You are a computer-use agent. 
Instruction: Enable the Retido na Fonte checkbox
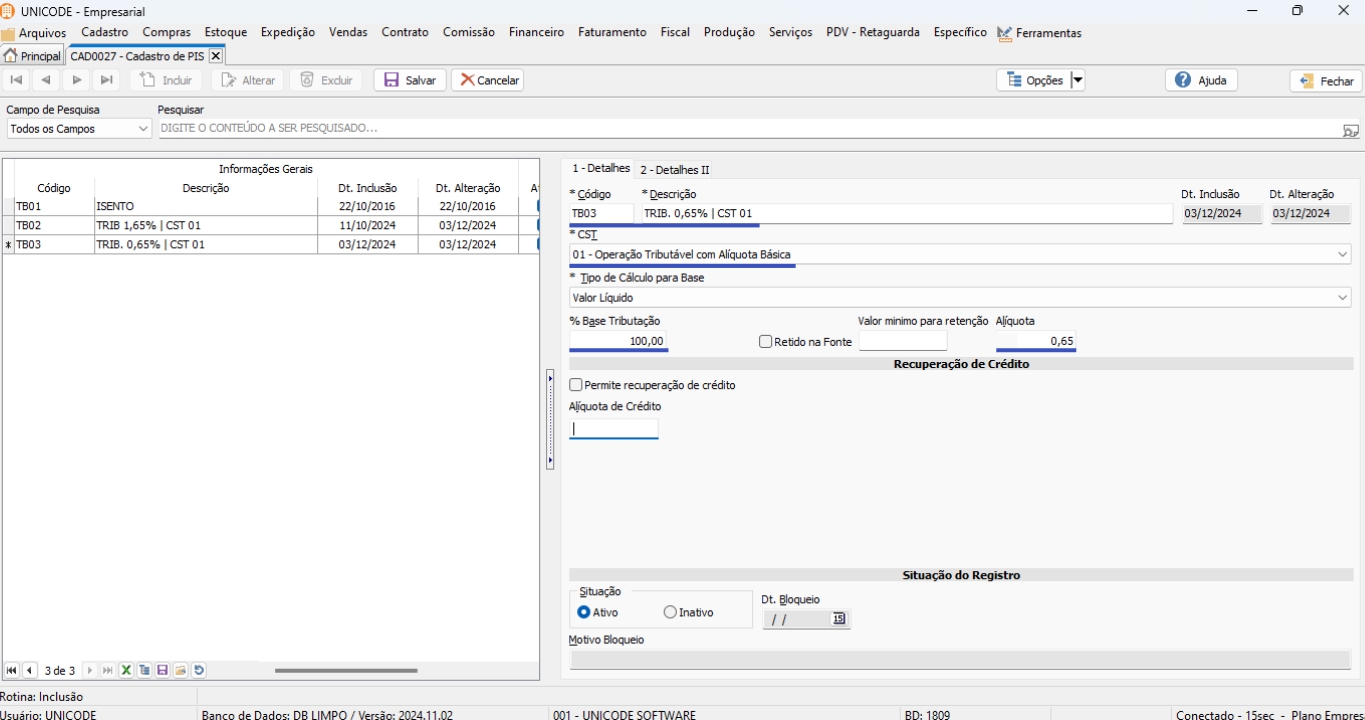click(766, 342)
